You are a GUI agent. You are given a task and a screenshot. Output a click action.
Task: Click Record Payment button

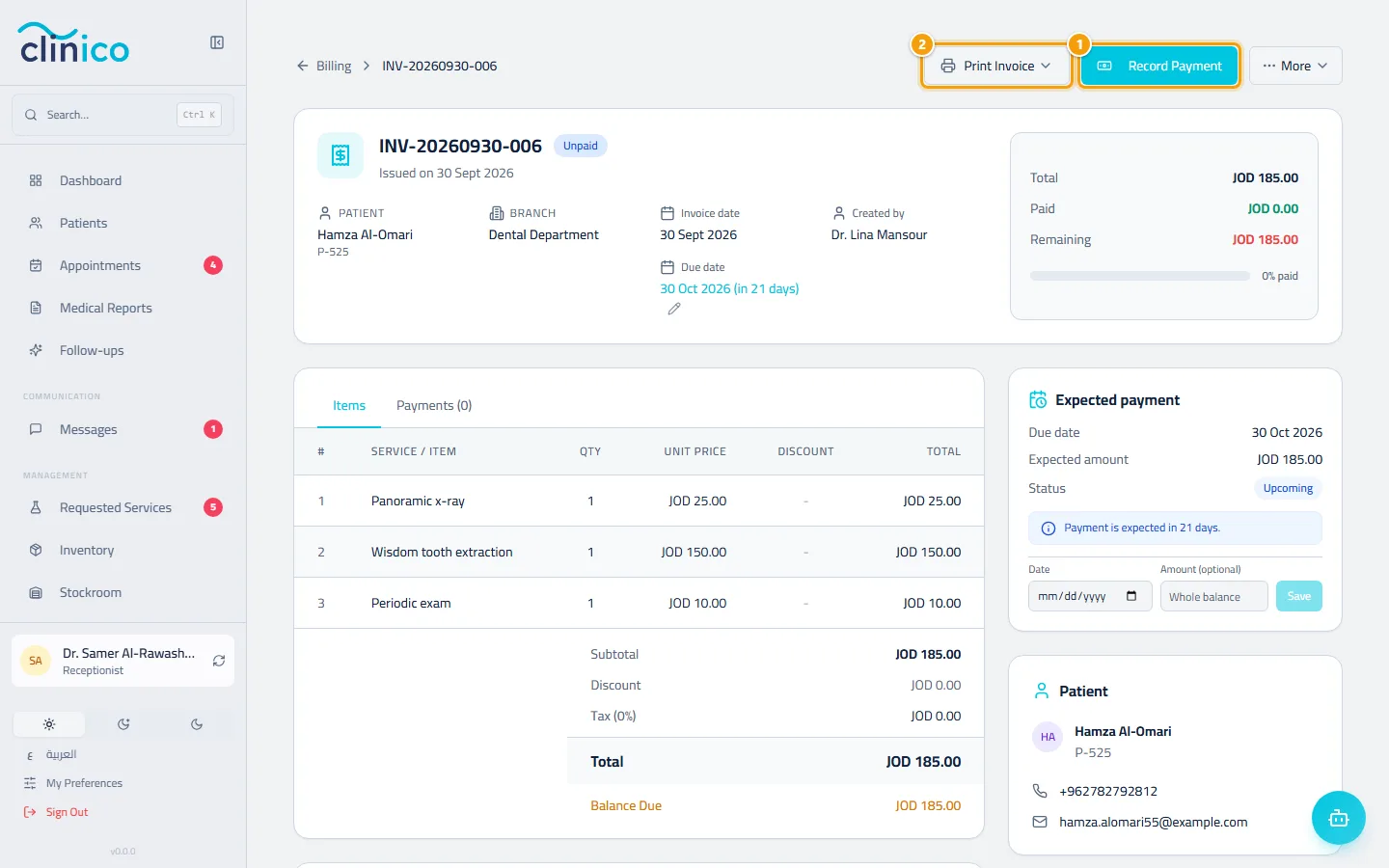click(1159, 66)
